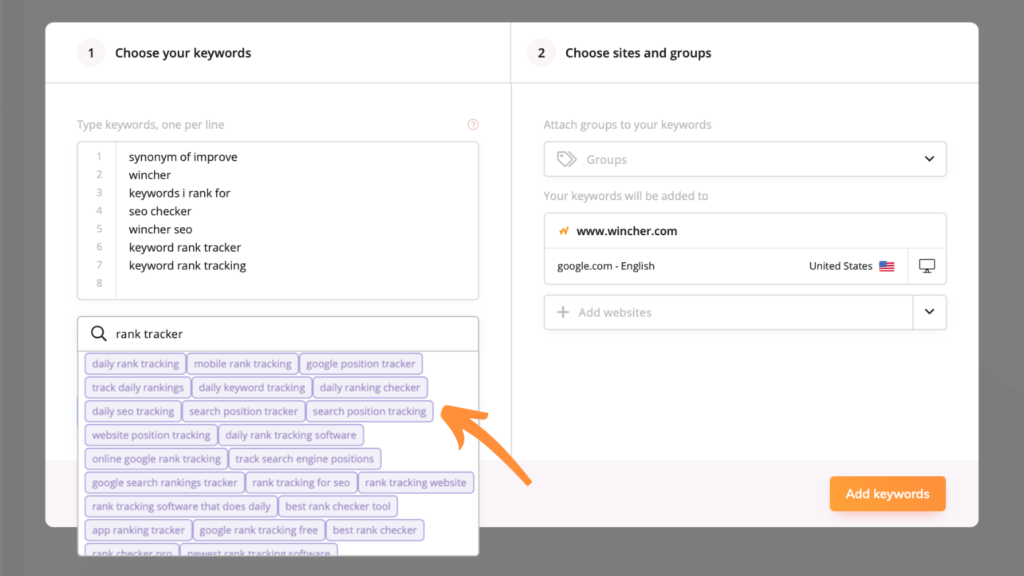Click into the rank tracker search field
Image resolution: width=1024 pixels, height=576 pixels.
coord(290,334)
